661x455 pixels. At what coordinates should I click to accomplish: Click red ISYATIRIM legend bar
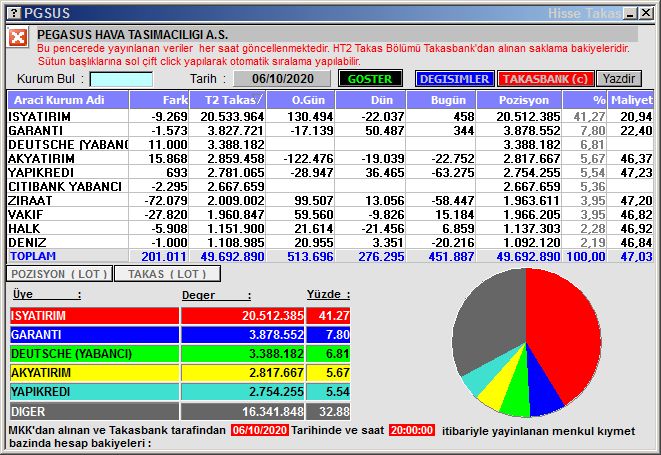[x=94, y=315]
